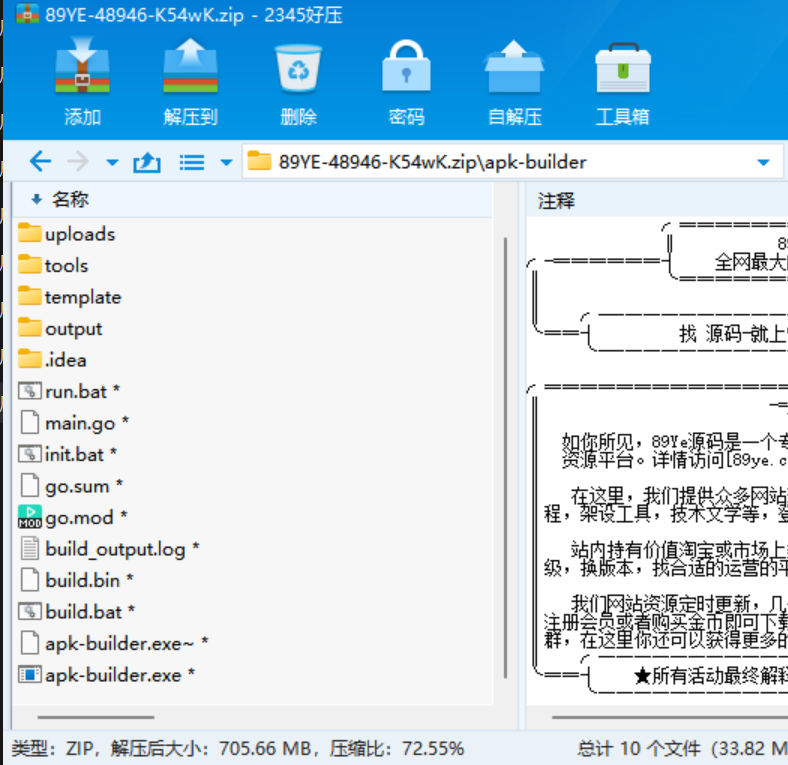Click the 自解压 (Self-extract) icon
788x765 pixels.
pos(514,70)
